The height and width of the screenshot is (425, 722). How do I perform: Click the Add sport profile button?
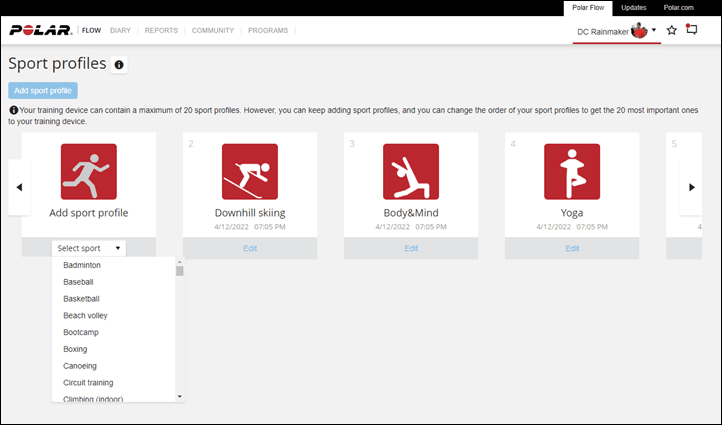tap(43, 91)
